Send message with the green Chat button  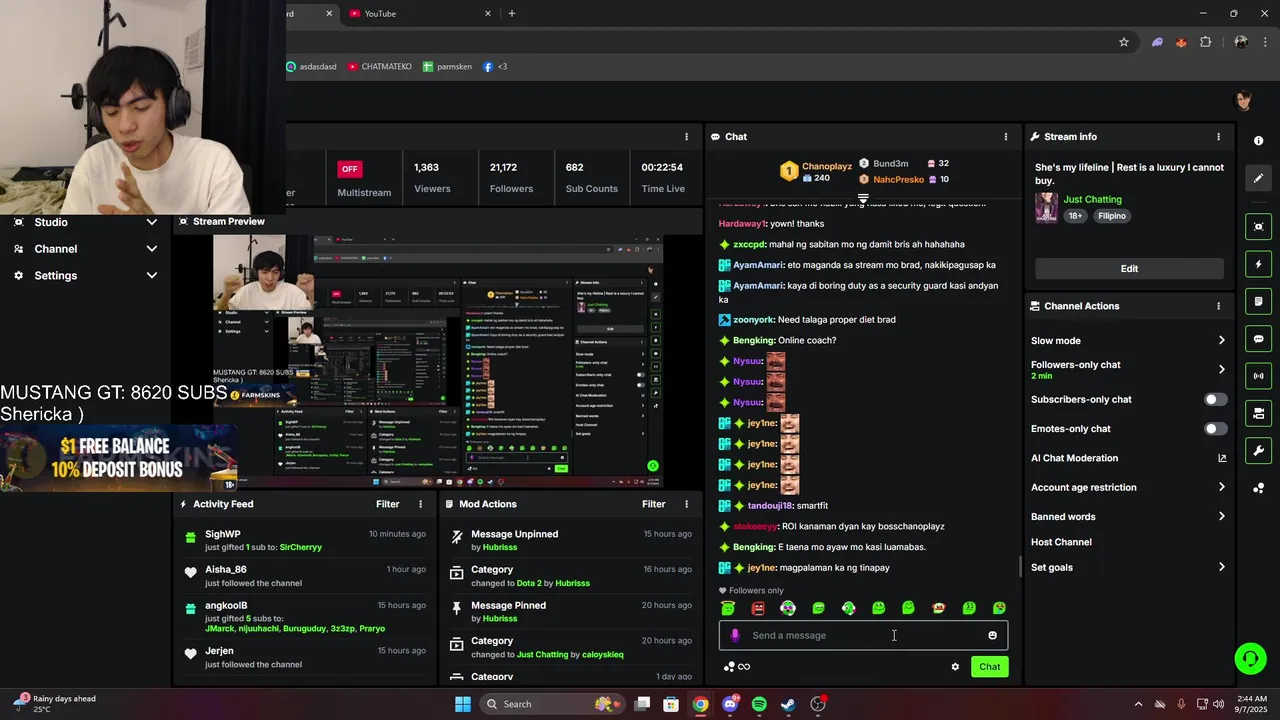(989, 667)
